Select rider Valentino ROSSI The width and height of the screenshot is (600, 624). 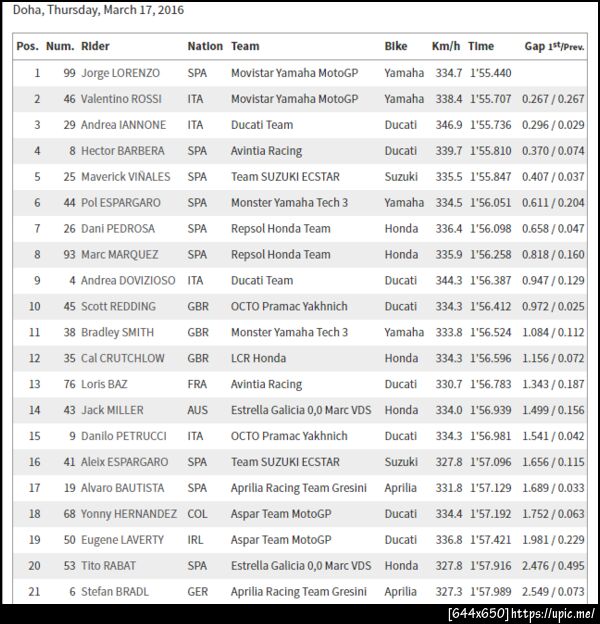123,99
